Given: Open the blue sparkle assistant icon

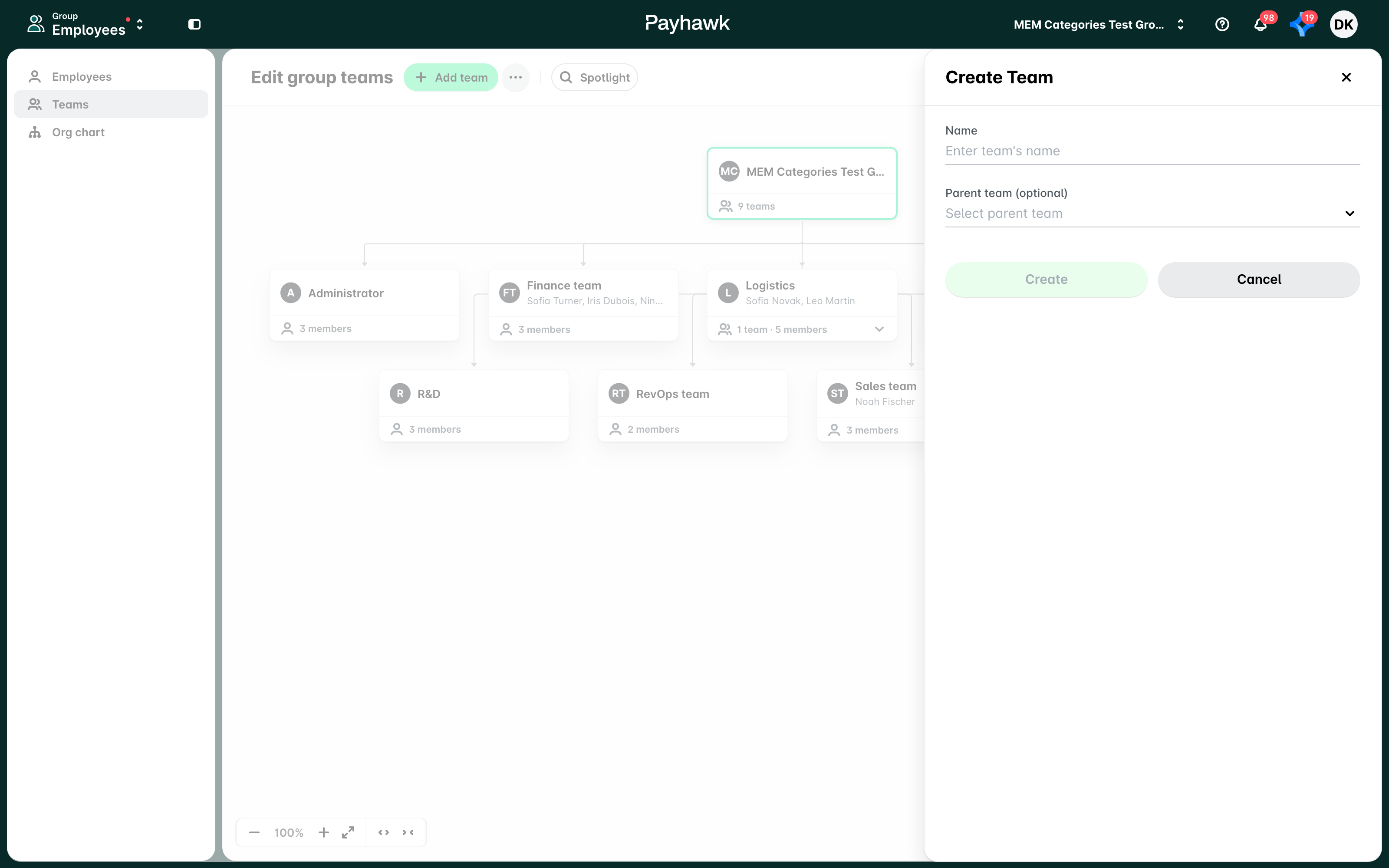Looking at the screenshot, I should pos(1301,25).
